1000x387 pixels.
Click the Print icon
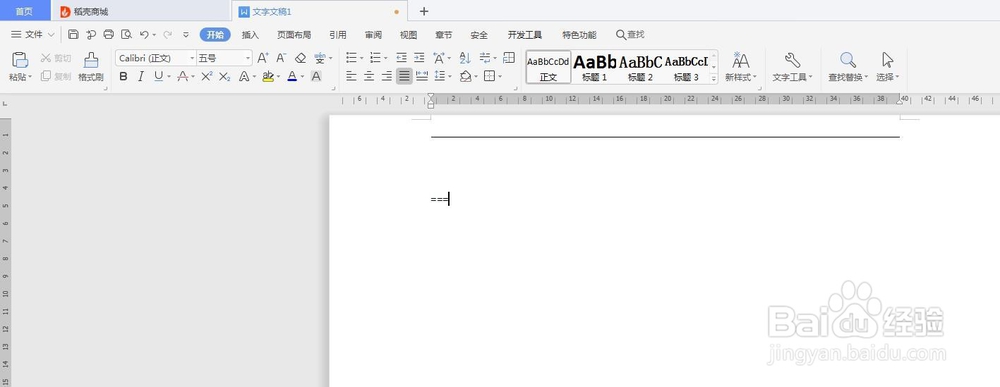pos(108,34)
